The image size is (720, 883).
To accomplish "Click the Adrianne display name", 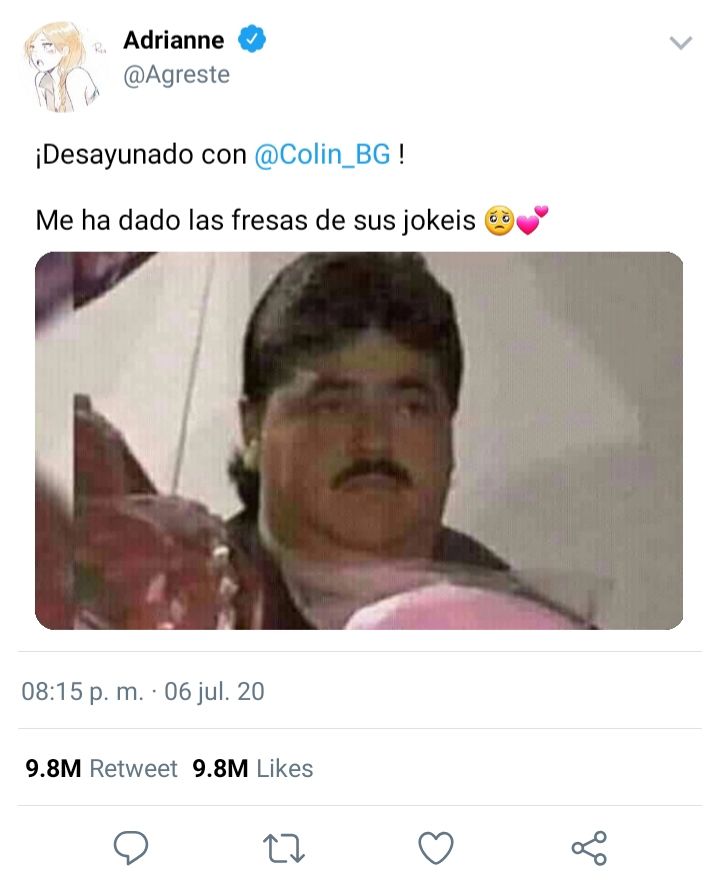I will click(x=173, y=40).
